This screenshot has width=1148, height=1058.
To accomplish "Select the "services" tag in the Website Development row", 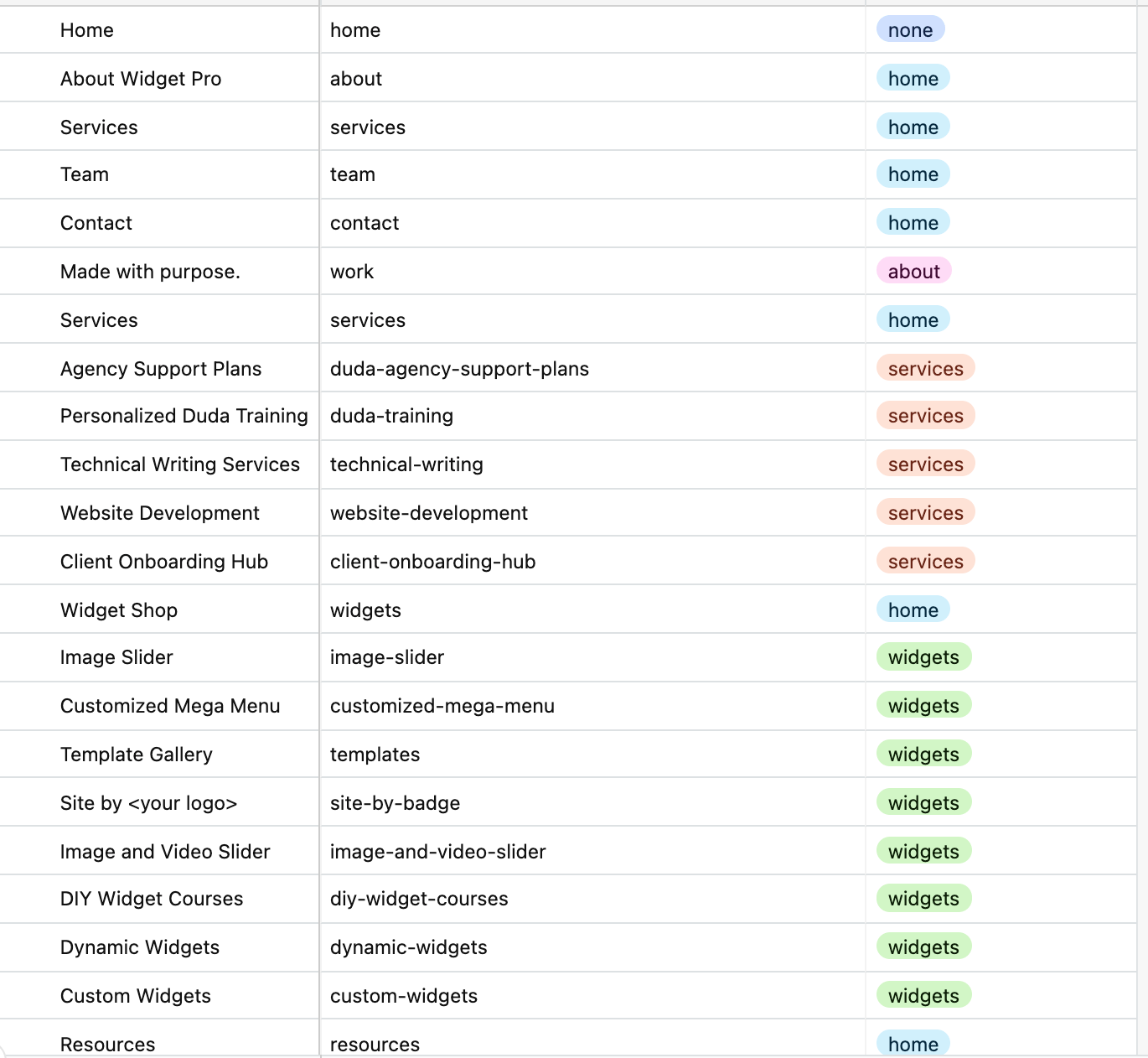I will tap(925, 513).
